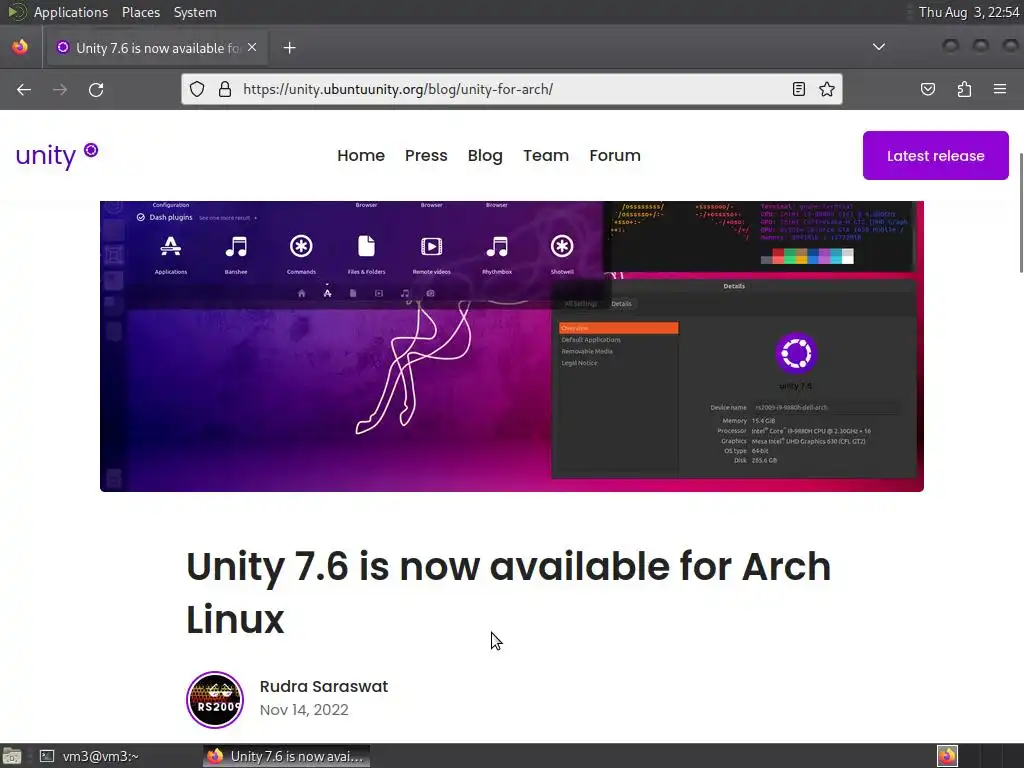Click the distro logo beside Applications menu

tap(16, 12)
